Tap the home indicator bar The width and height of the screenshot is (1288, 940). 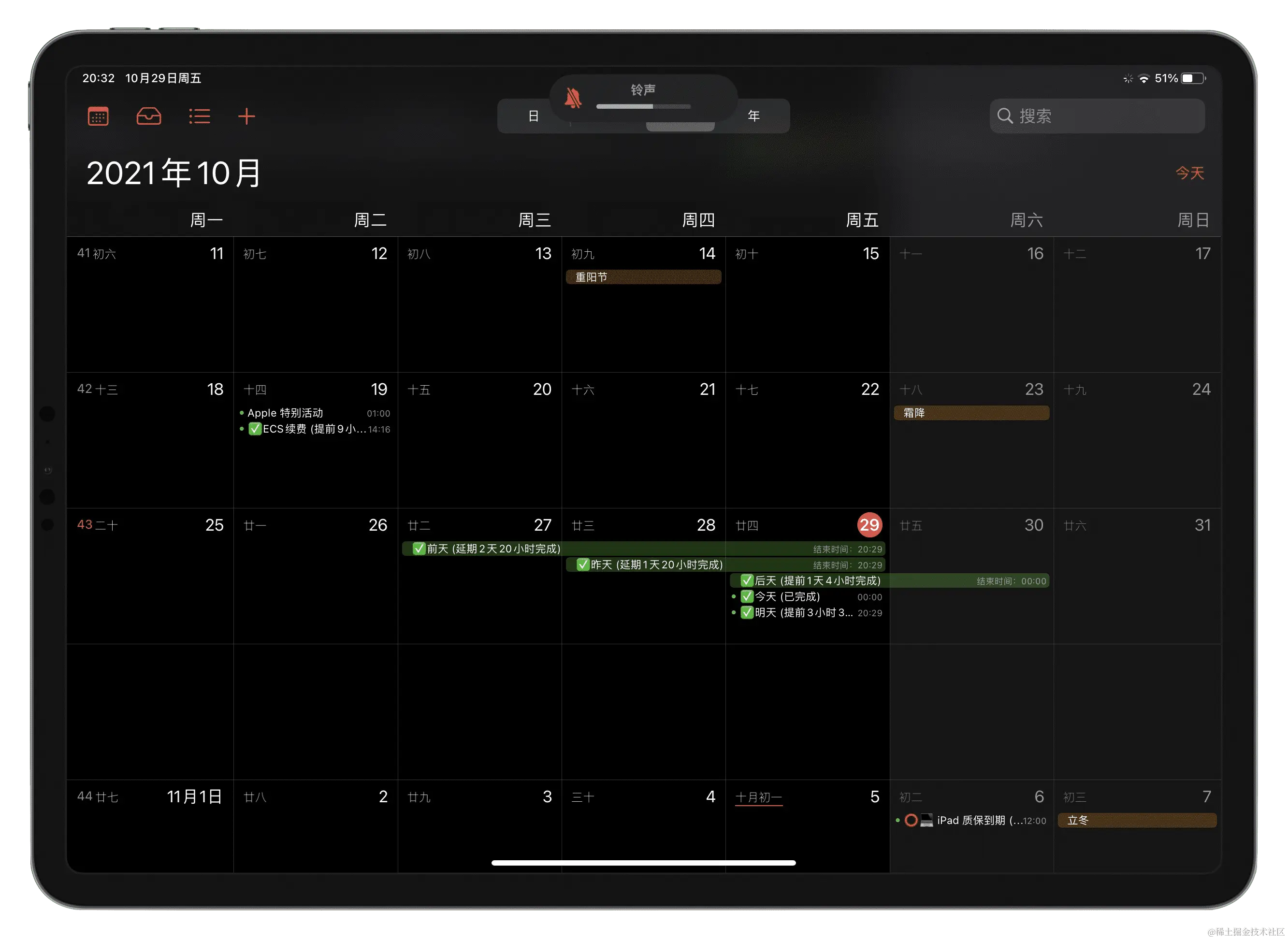click(x=643, y=863)
